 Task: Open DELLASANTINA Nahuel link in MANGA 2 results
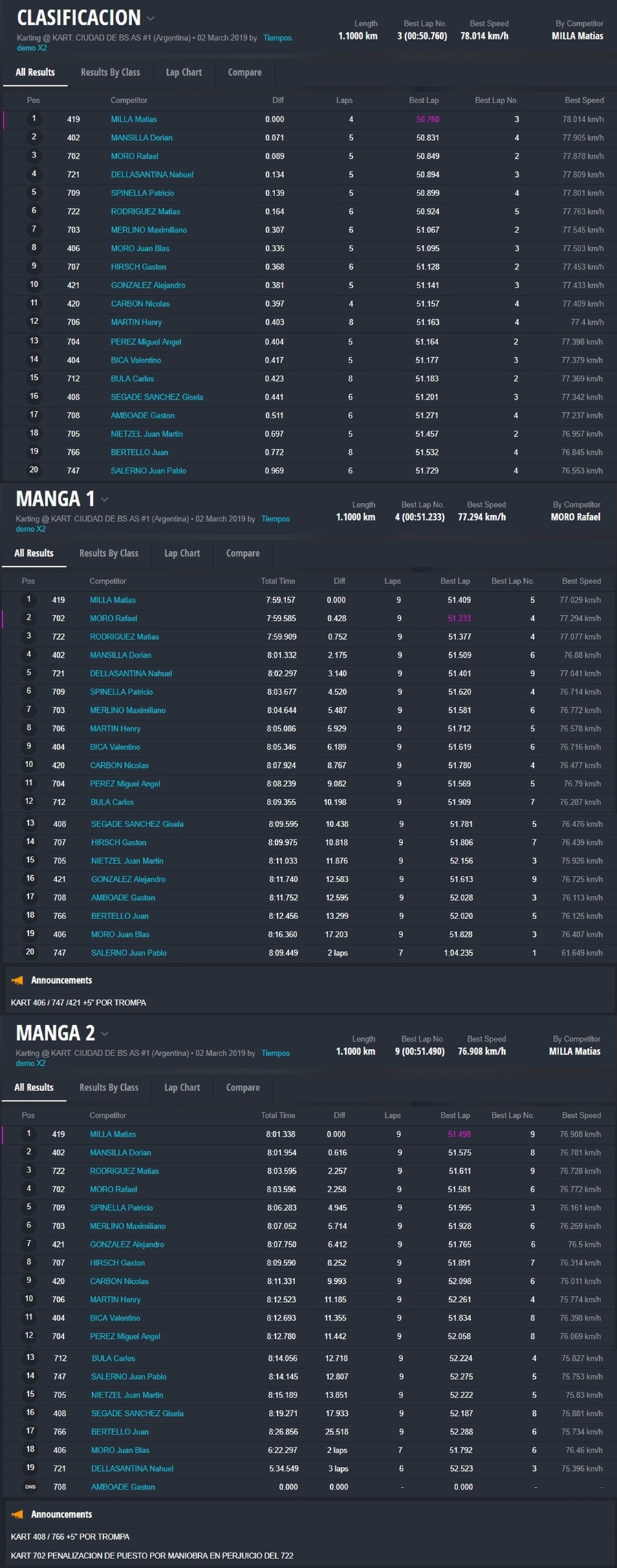[x=132, y=1468]
